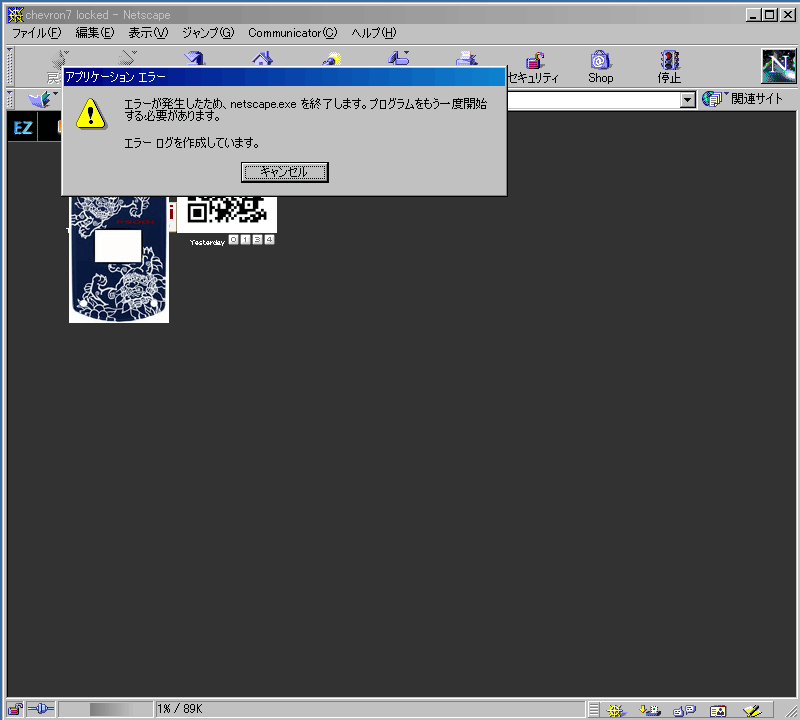The height and width of the screenshot is (720, 800).
Task: Click the Back navigation arrow icon
Action: click(58, 58)
